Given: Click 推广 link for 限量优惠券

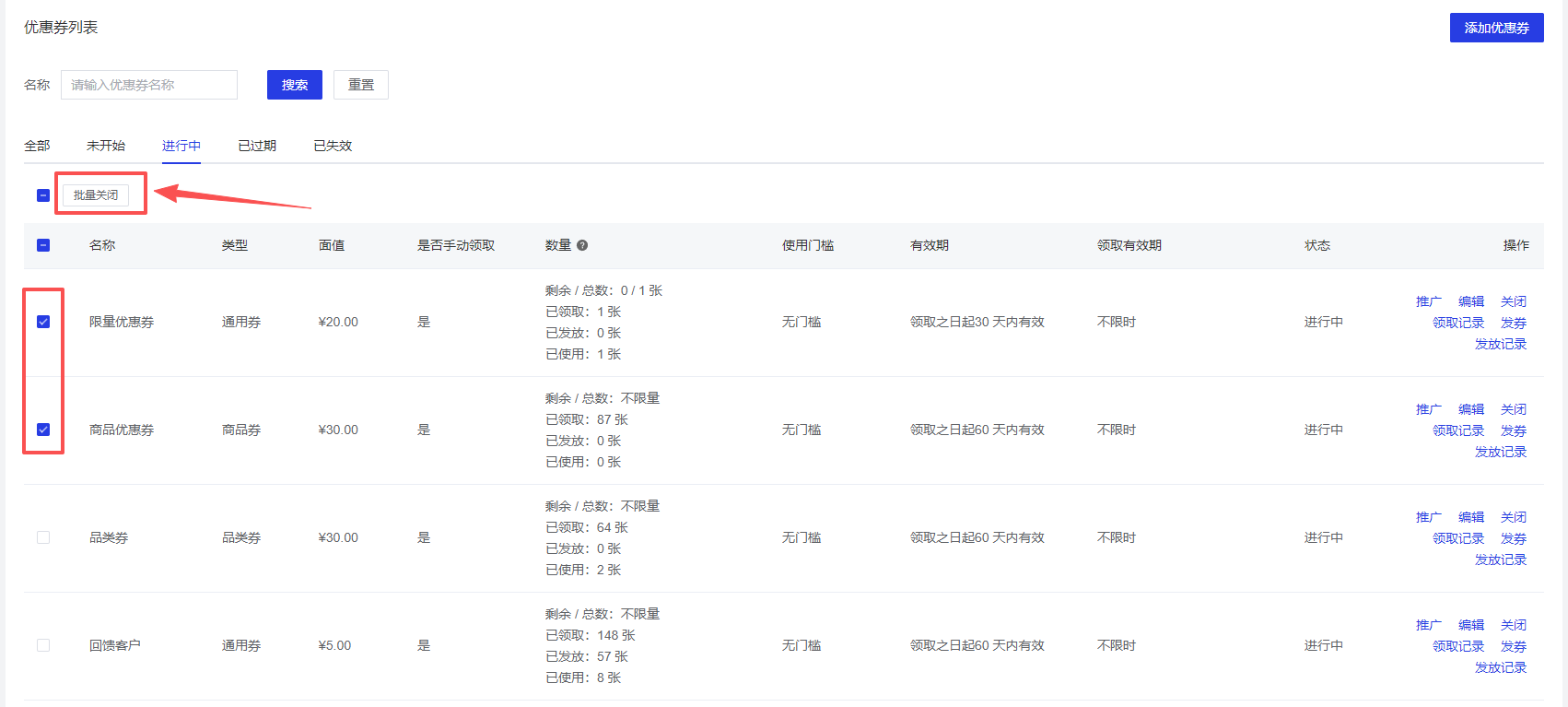Looking at the screenshot, I should point(1429,301).
